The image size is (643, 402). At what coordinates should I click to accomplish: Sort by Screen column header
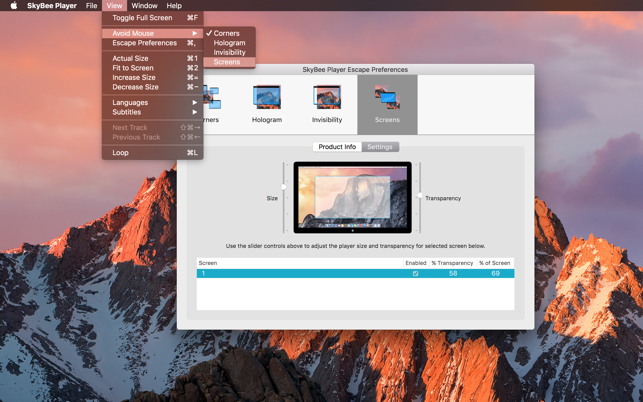(x=300, y=263)
